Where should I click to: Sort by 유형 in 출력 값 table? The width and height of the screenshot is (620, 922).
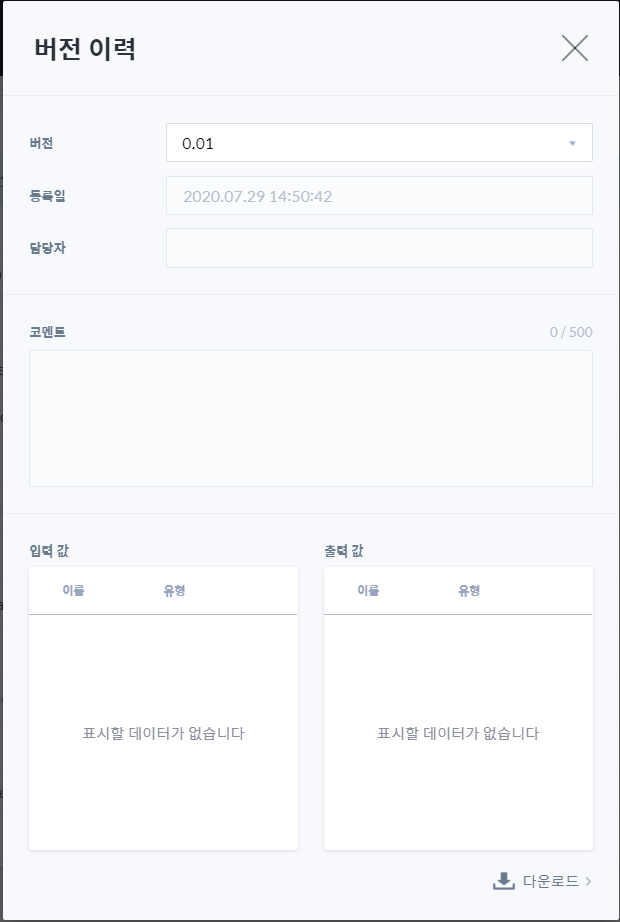coord(469,590)
